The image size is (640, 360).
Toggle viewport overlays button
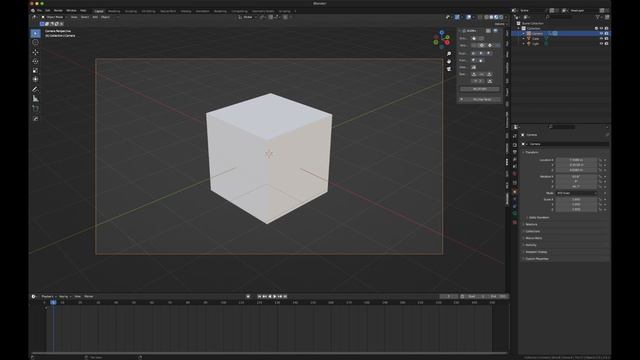(469, 17)
